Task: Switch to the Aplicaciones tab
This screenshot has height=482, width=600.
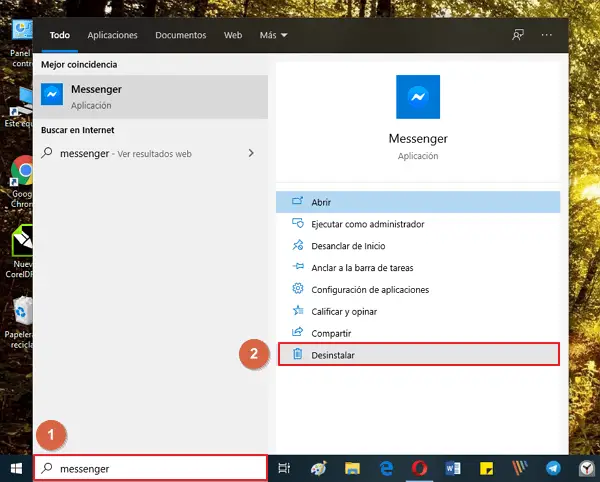Action: (112, 35)
